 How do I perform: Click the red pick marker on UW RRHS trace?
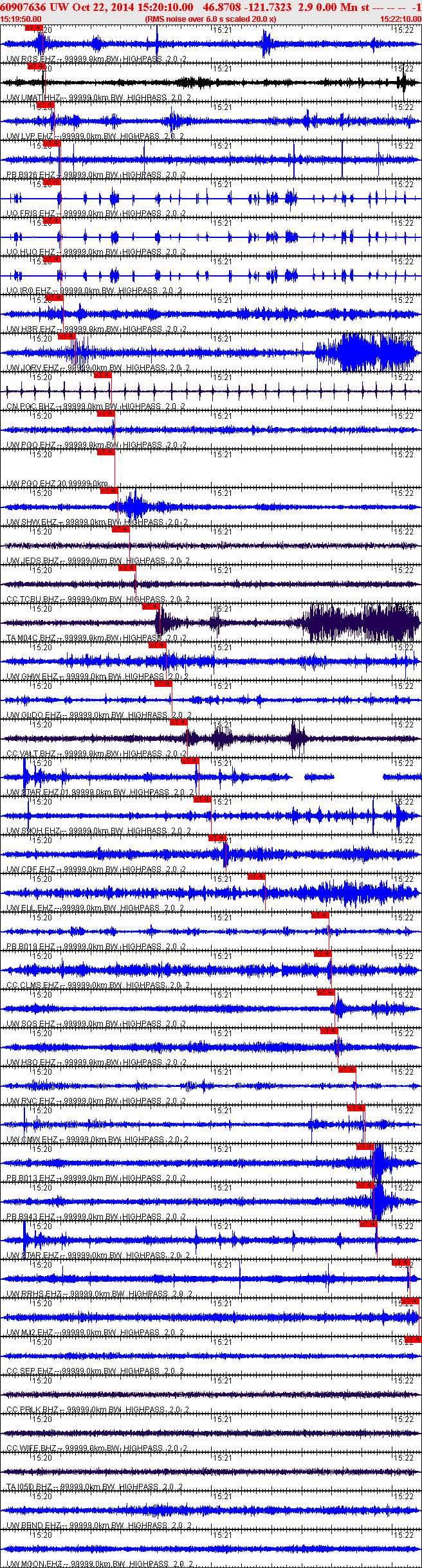pos(401,1263)
